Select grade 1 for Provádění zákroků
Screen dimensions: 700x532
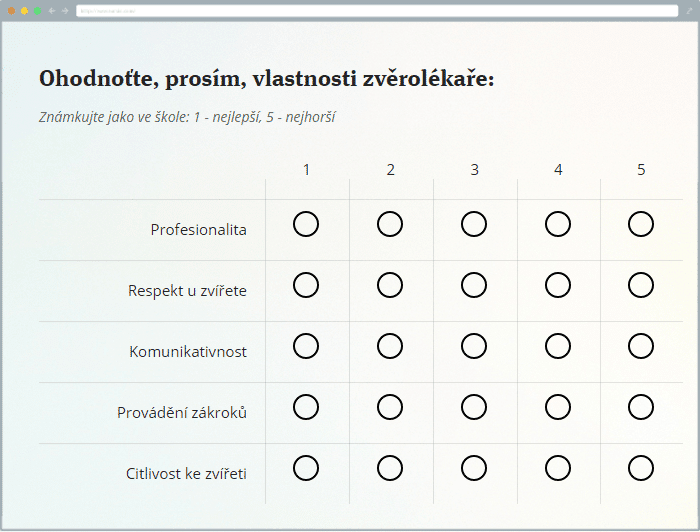tap(306, 407)
